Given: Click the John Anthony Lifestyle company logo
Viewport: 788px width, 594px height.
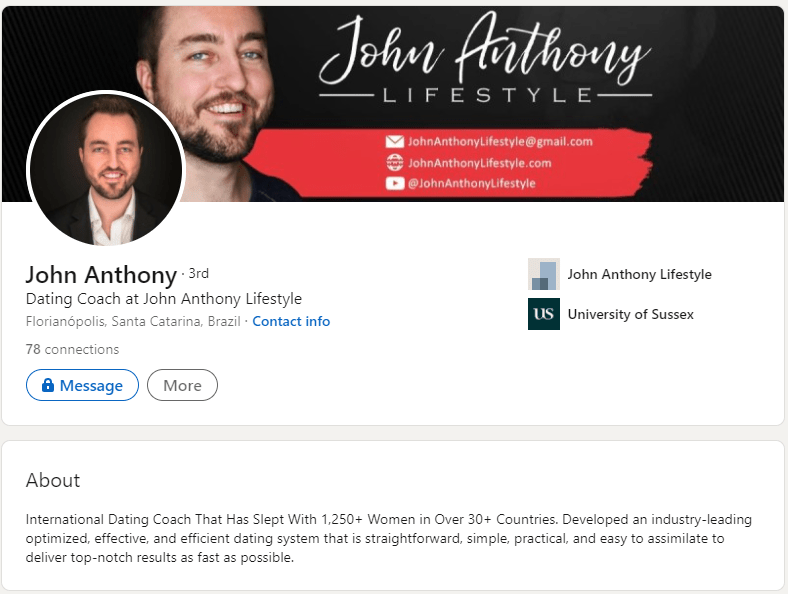Looking at the screenshot, I should (x=544, y=274).
